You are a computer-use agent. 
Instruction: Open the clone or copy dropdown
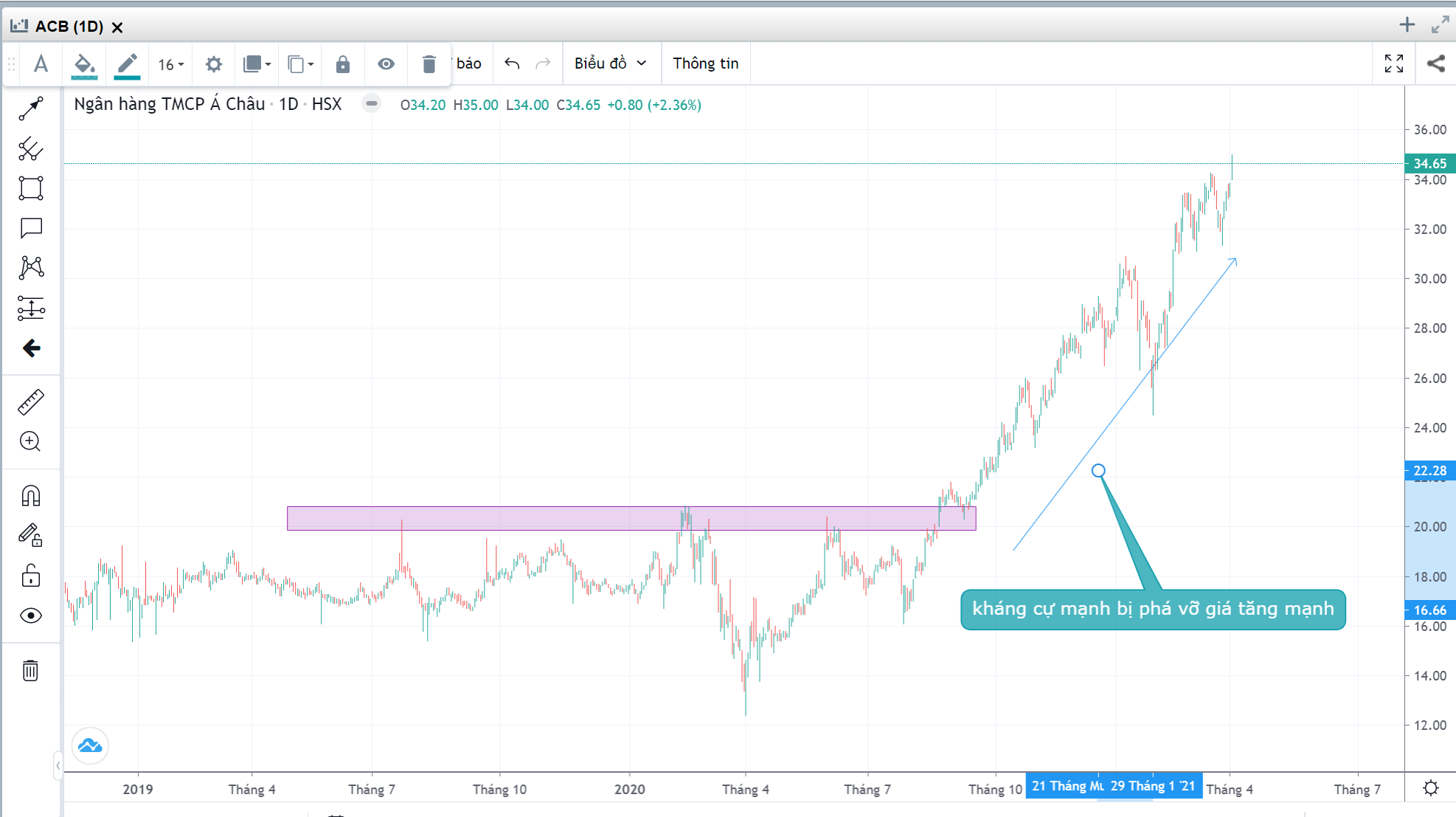300,64
